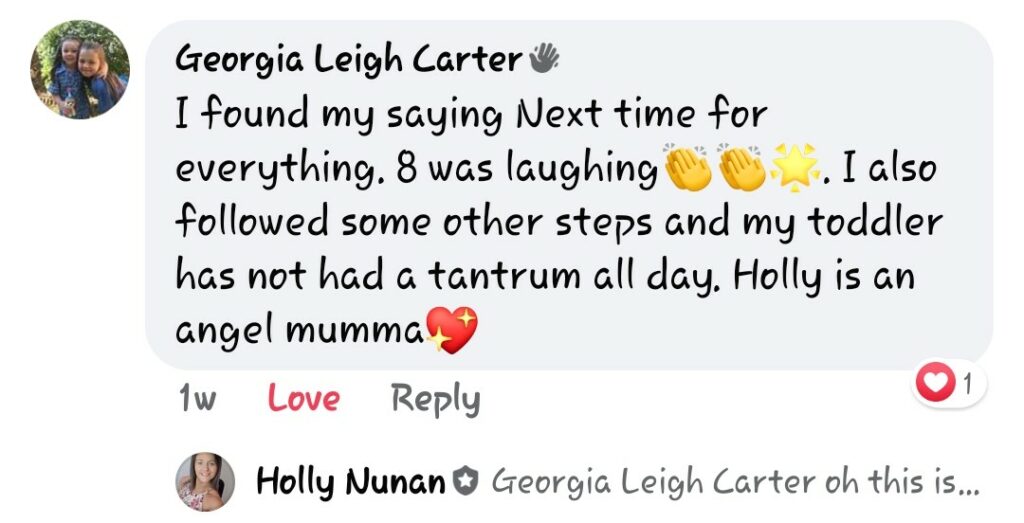1024x523 pixels.
Task: Click the Holly Nunan reply author name
Action: [x=350, y=482]
